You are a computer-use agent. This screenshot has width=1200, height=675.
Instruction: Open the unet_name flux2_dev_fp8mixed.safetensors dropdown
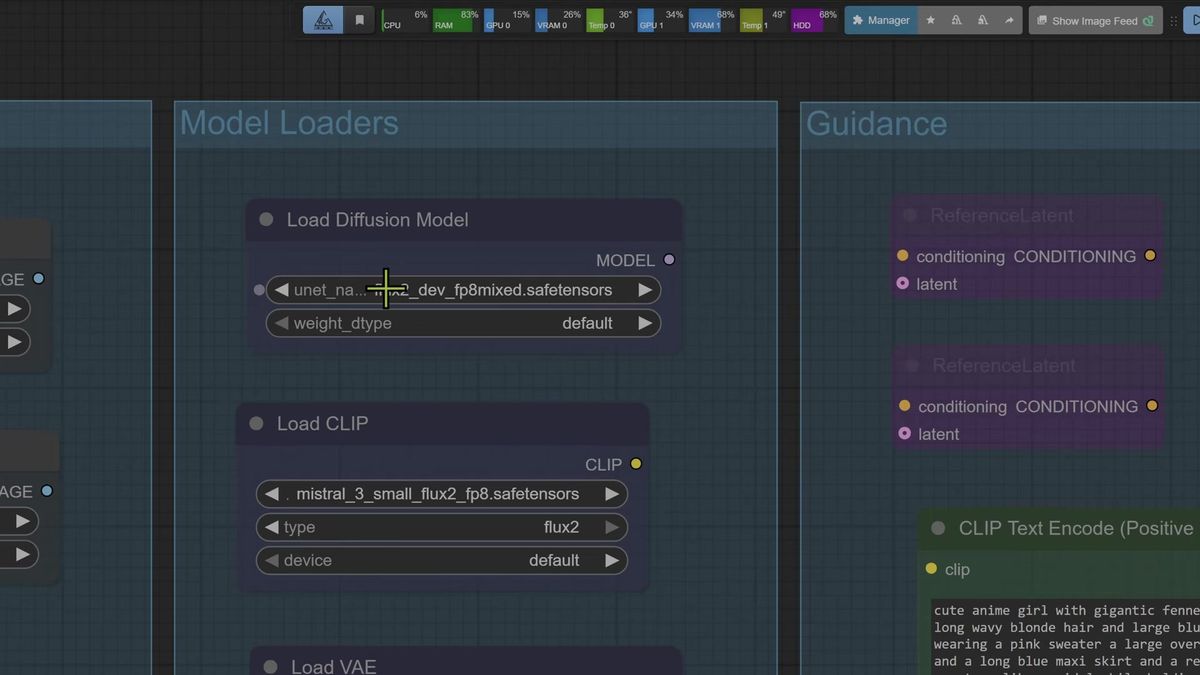click(x=463, y=290)
